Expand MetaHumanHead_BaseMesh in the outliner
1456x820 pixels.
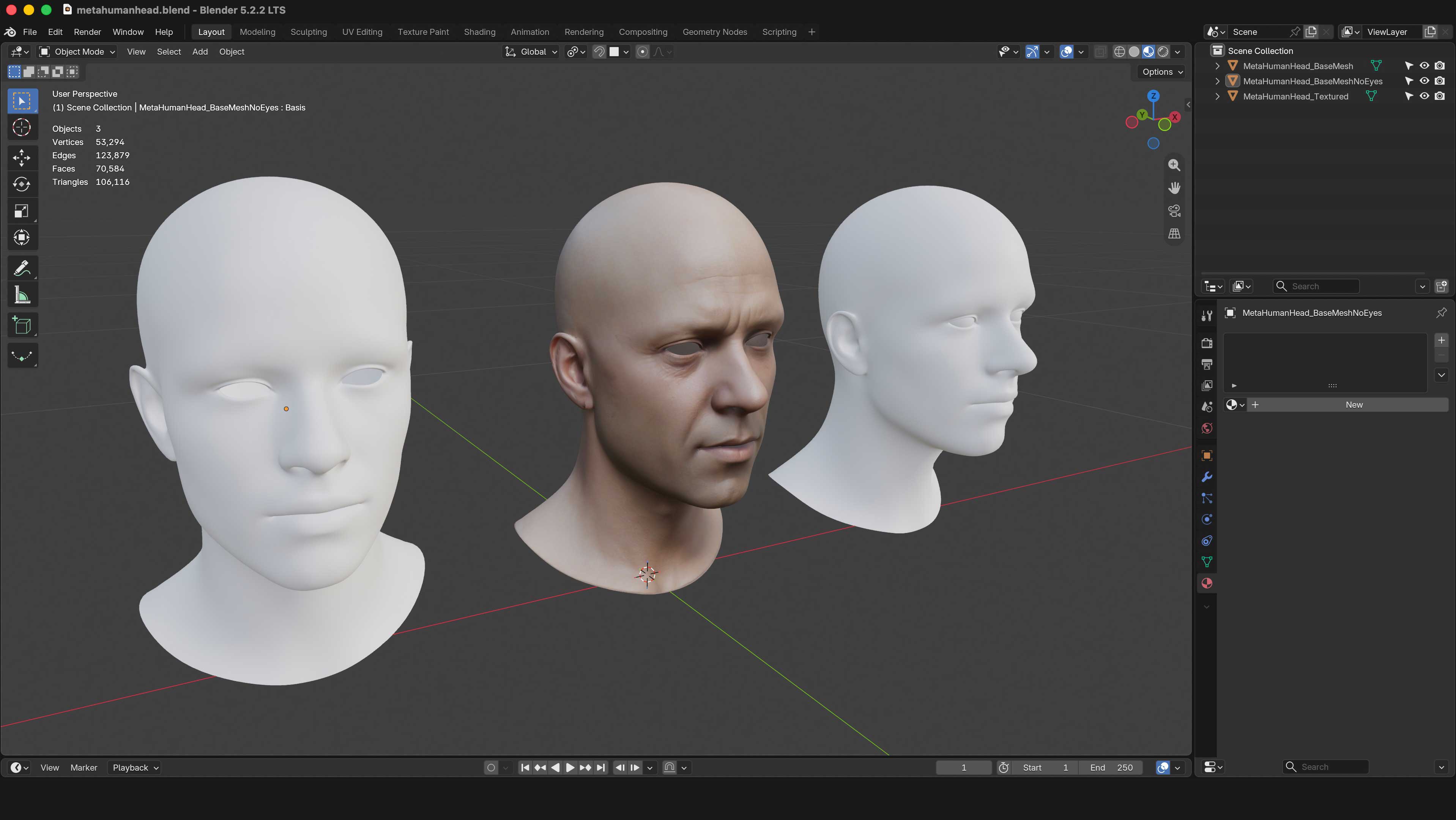tap(1217, 66)
